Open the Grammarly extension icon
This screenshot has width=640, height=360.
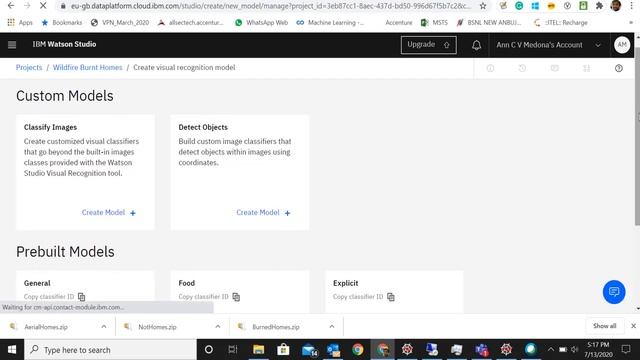pyautogui.click(x=519, y=6)
